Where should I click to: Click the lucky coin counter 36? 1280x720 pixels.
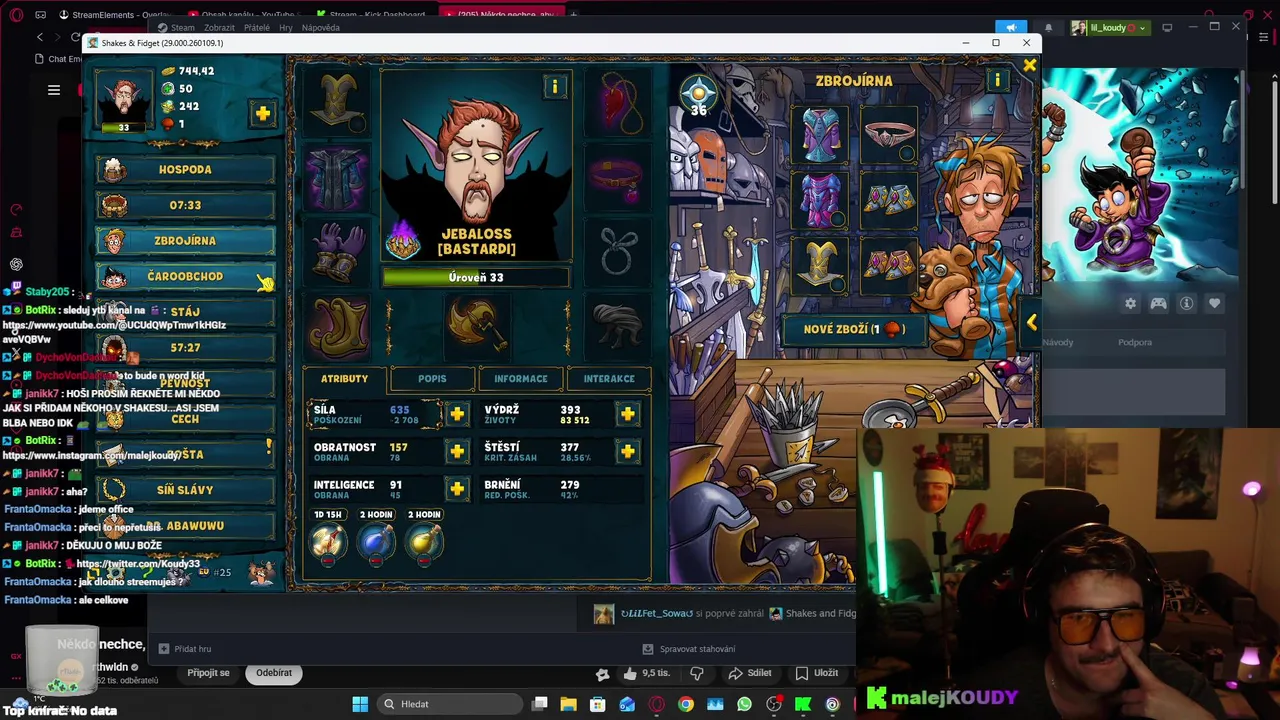coord(698,98)
